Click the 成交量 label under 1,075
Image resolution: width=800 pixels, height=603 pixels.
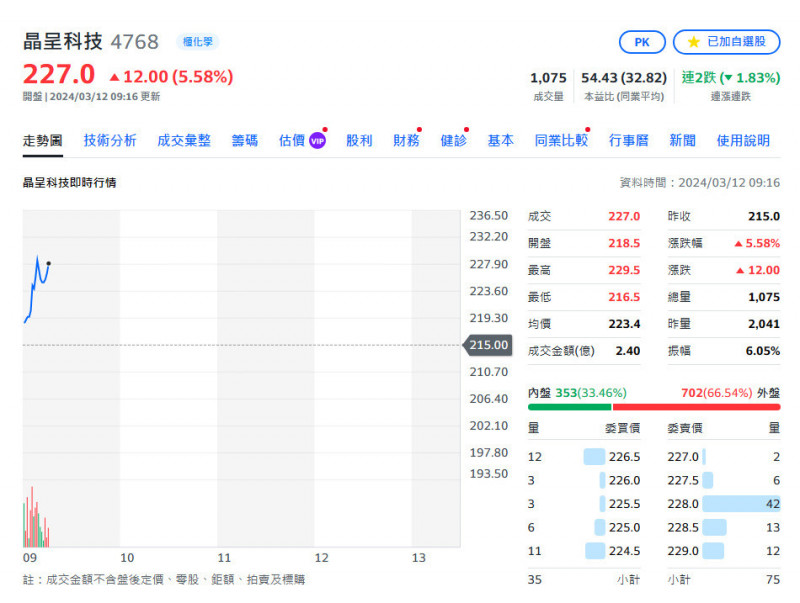coord(548,96)
